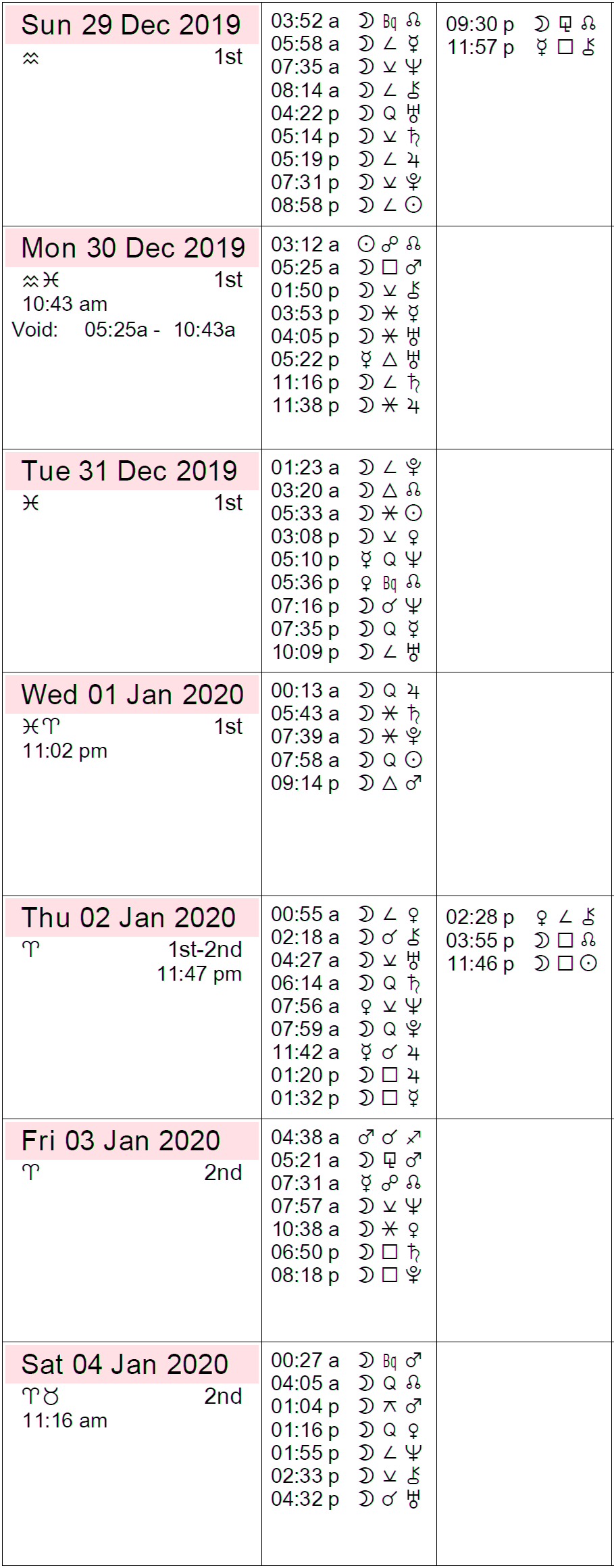Click the Aries glyph under Thu 02 Jan

pos(30,950)
